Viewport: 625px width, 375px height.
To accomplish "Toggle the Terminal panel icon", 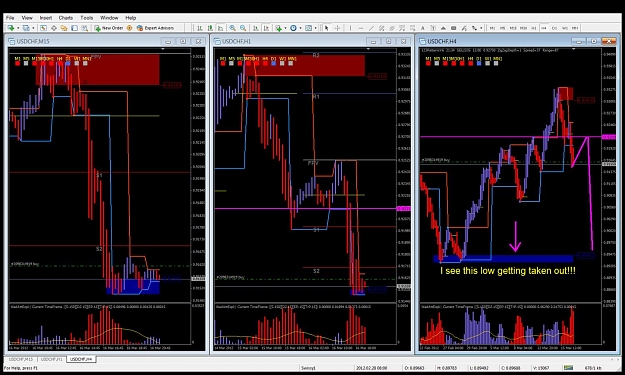I will coord(75,28).
